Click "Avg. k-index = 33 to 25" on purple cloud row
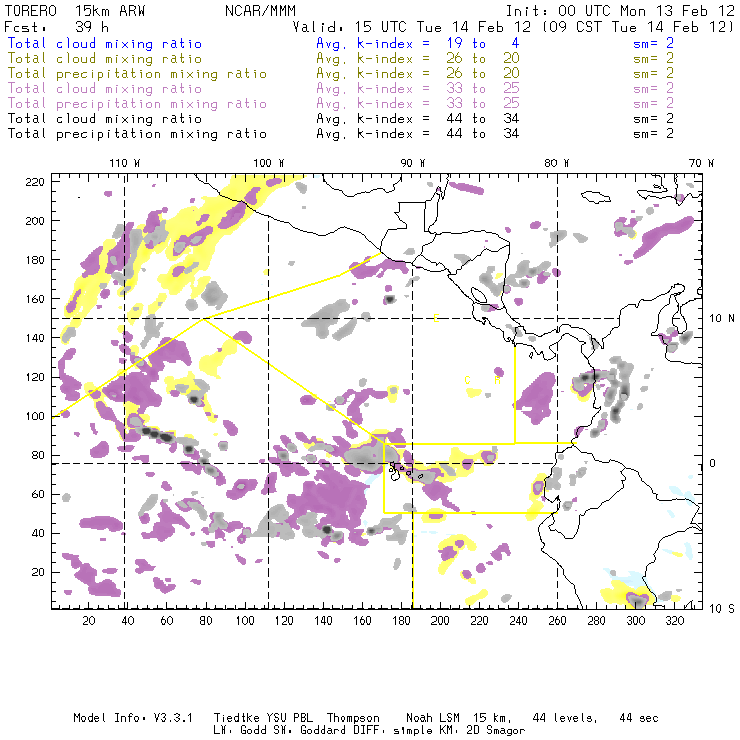Viewport: 740px width, 740px height. pos(418,89)
